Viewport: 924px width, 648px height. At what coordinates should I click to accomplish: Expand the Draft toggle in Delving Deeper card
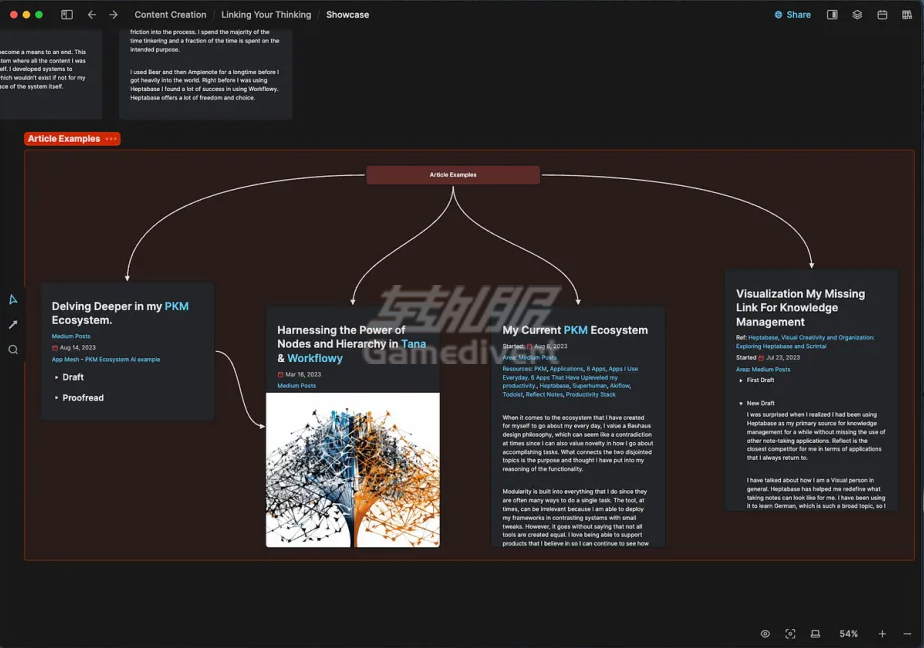tap(57, 377)
